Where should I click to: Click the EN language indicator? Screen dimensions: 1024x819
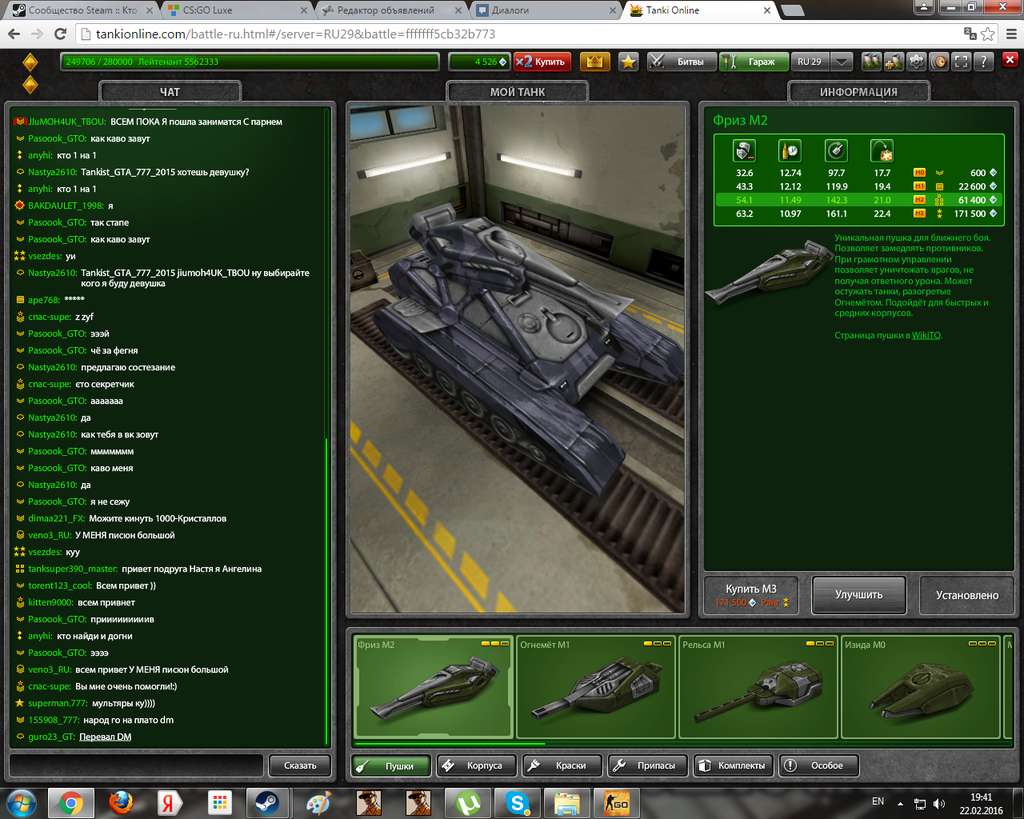[x=878, y=801]
